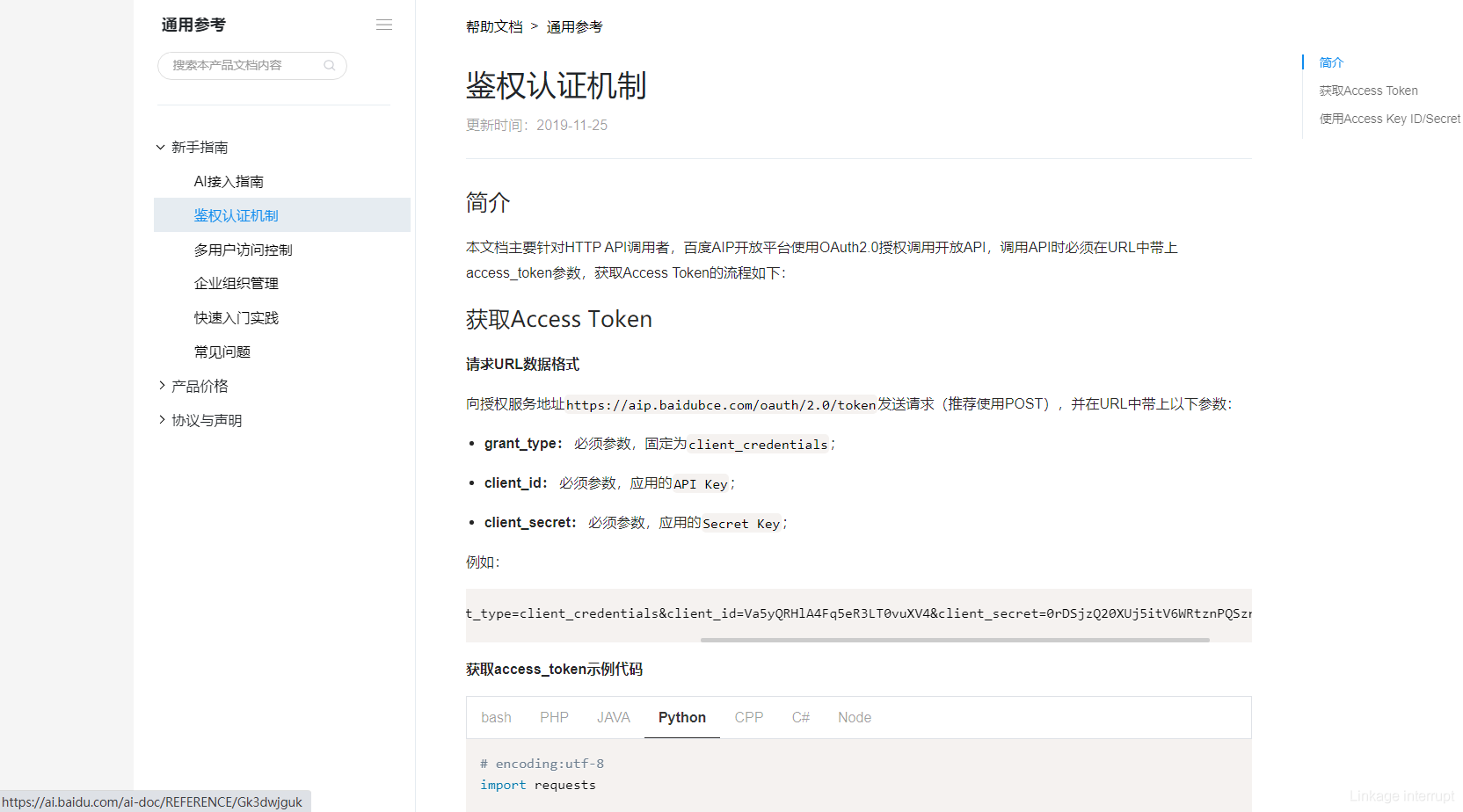
Task: Select the 鉴权认证机制 sidebar entry
Action: [x=236, y=214]
